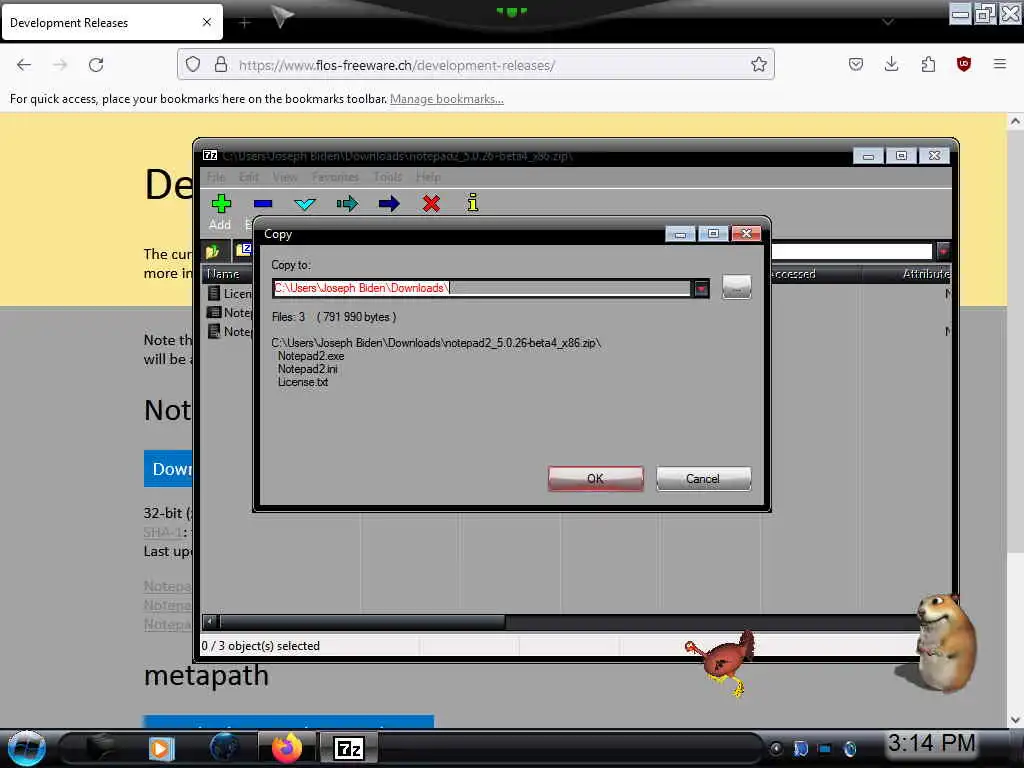Click OK in the Copy dialog
The image size is (1024, 768).
click(596, 479)
